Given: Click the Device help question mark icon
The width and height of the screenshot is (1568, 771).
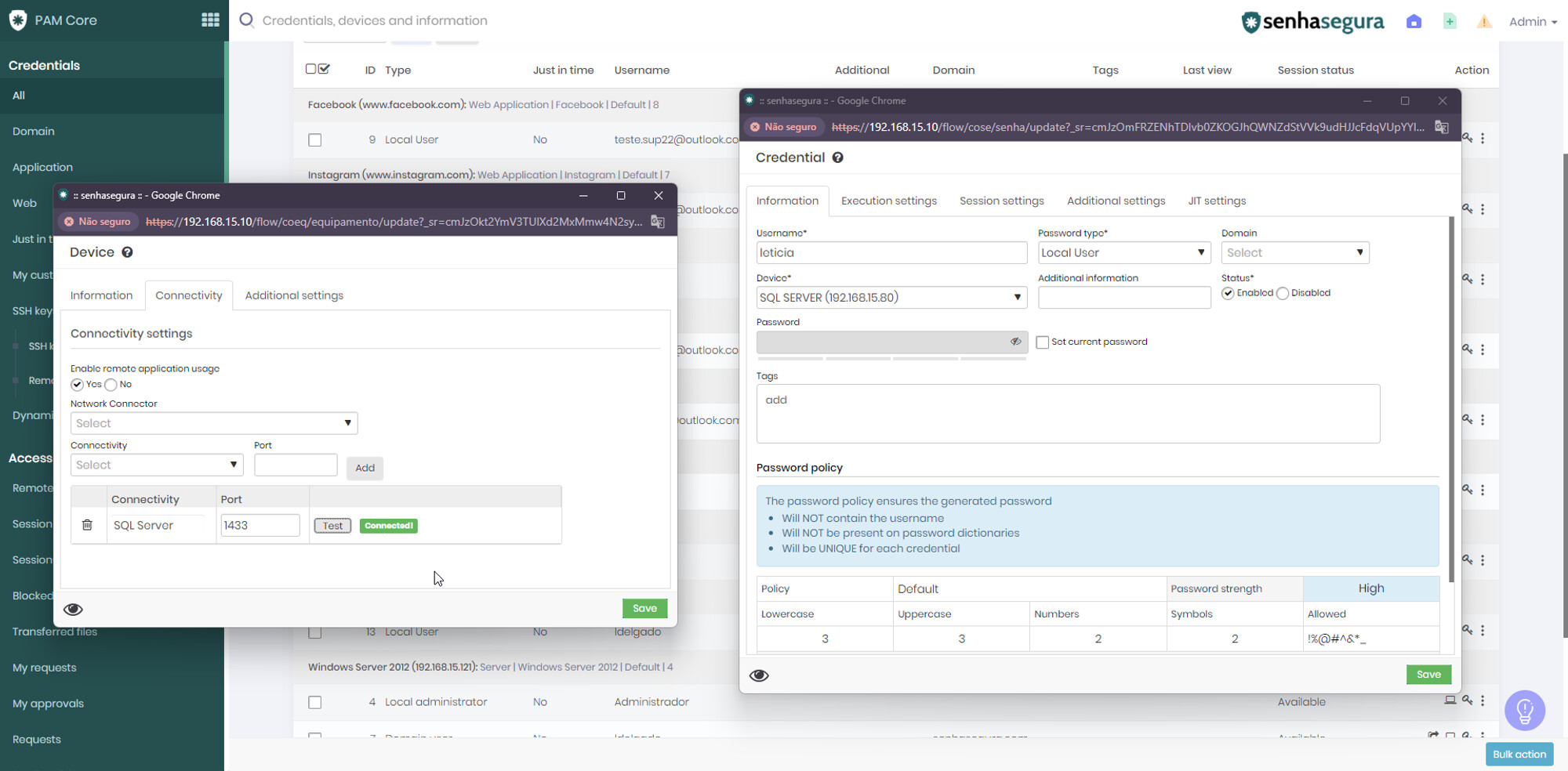Looking at the screenshot, I should [127, 252].
